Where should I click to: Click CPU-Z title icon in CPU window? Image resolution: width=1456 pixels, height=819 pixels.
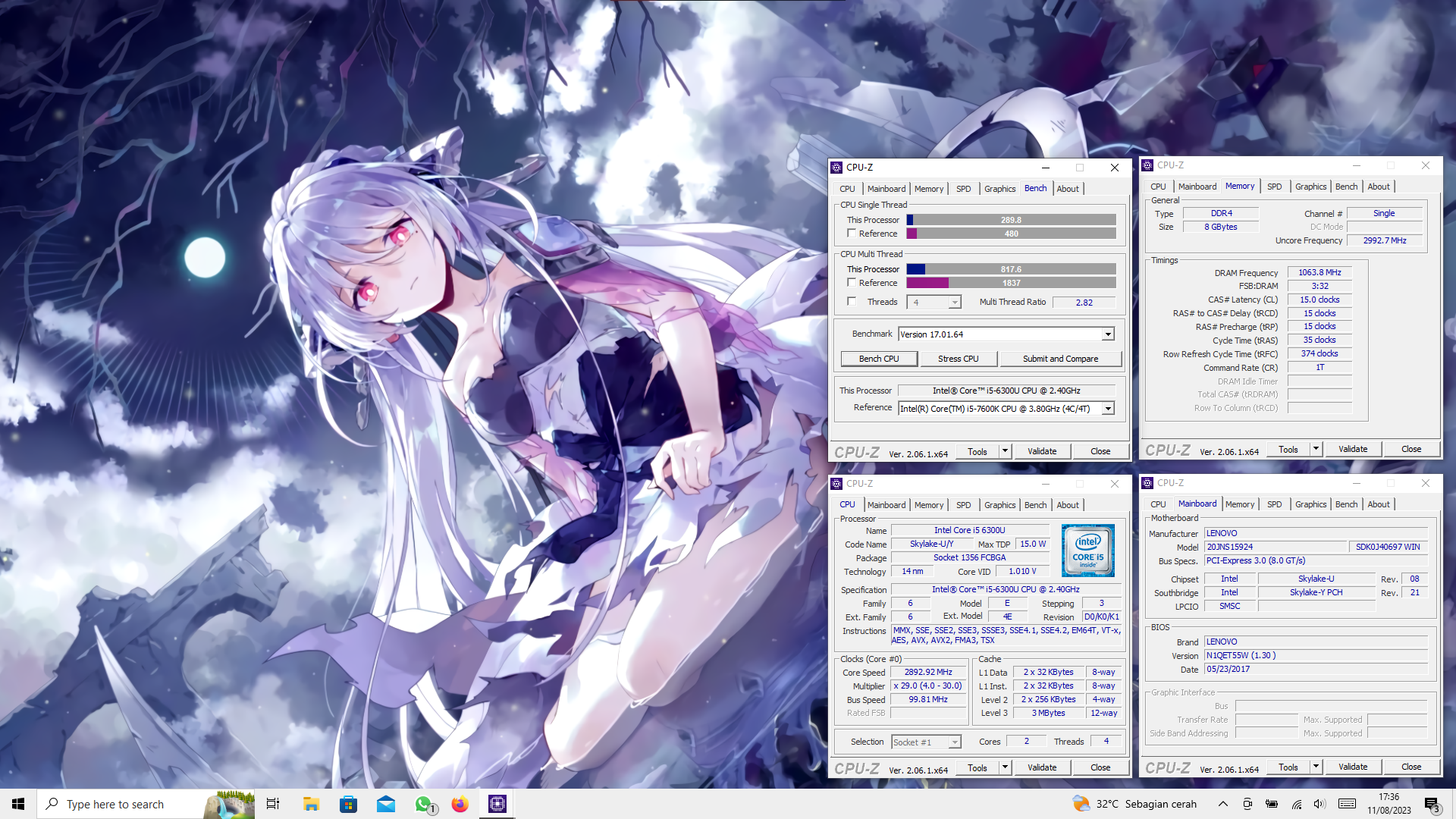tap(836, 484)
